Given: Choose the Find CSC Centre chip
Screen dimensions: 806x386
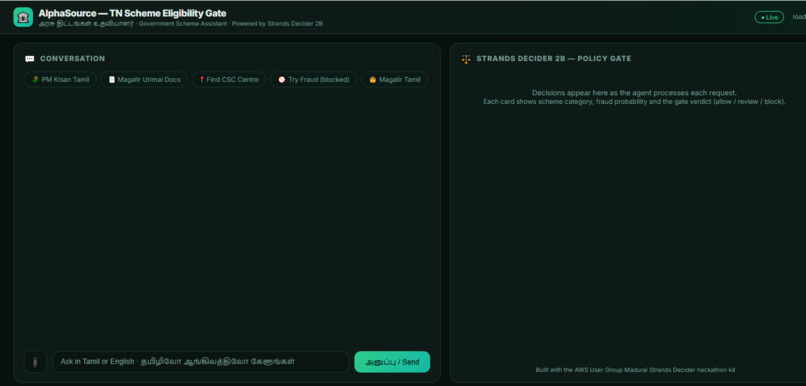Looking at the screenshot, I should [x=229, y=80].
